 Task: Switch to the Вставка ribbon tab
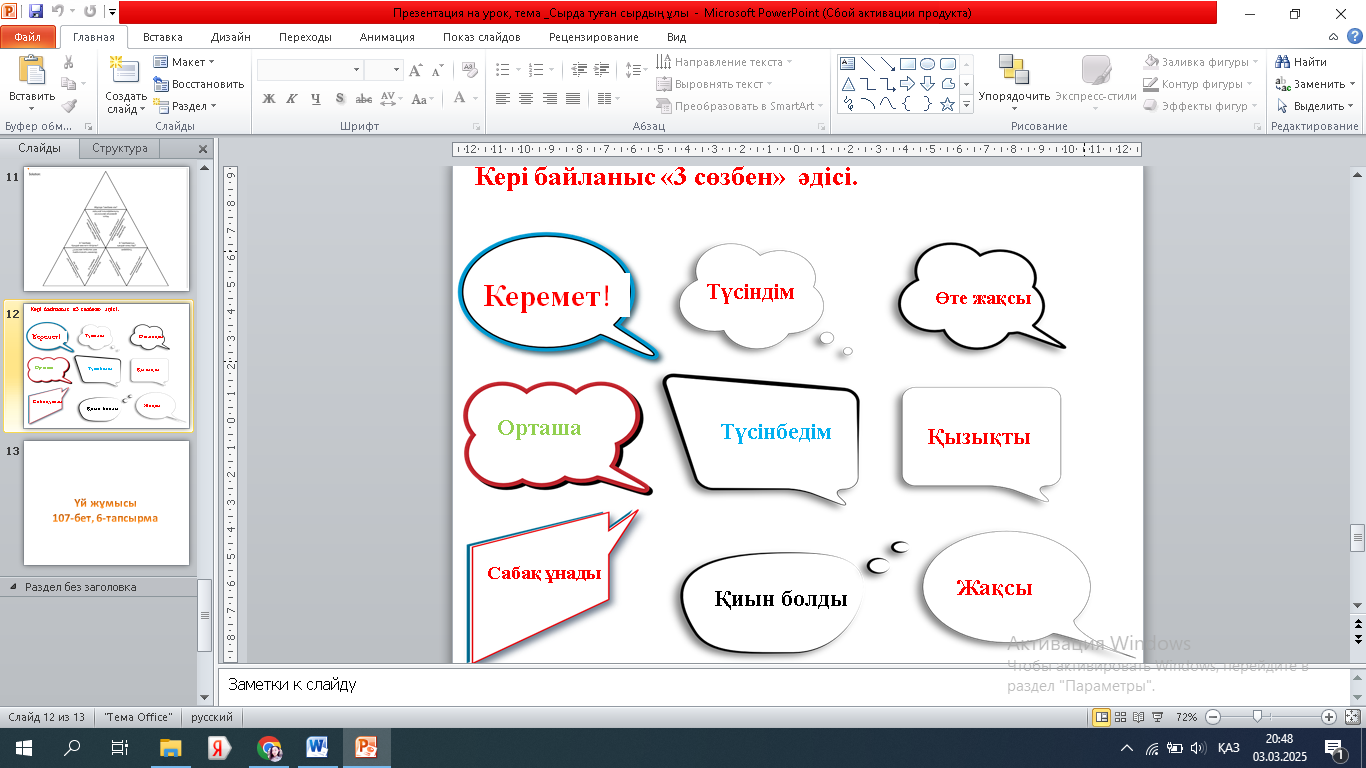[x=162, y=37]
